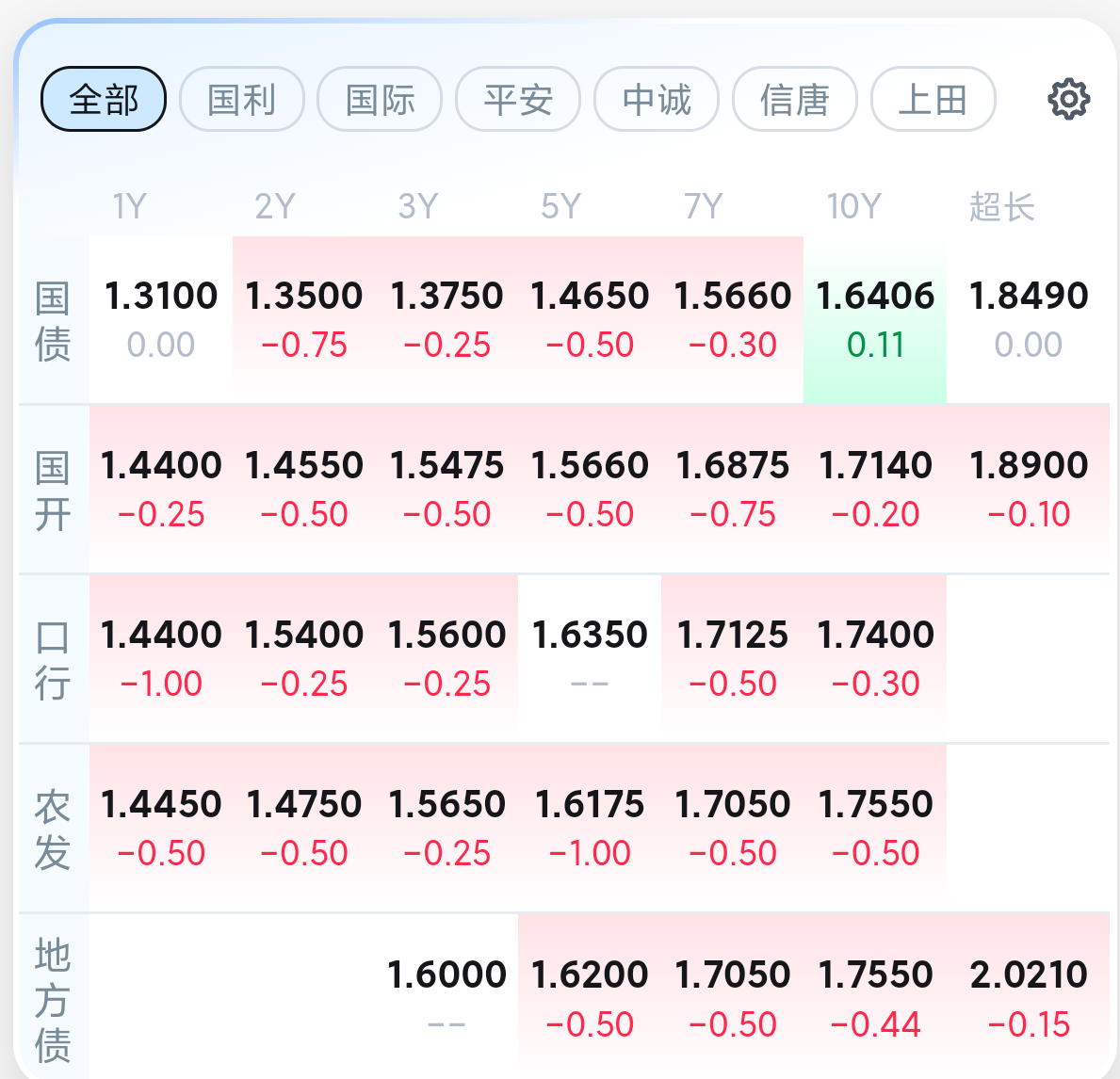Select the 农发 row label
This screenshot has height=1079, width=1120.
(53, 829)
